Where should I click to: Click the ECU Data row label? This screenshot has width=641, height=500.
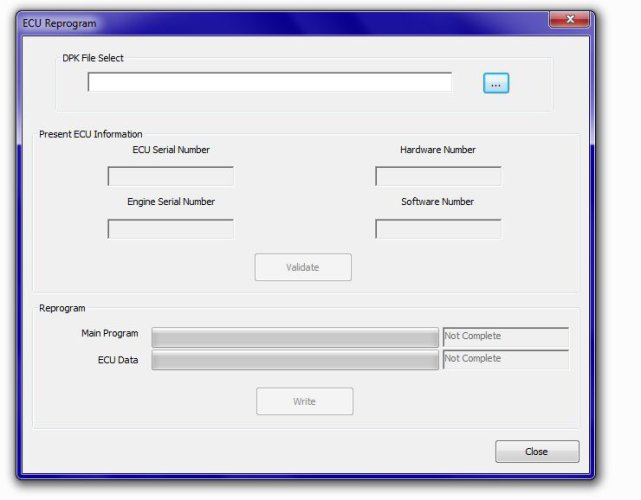pos(118,360)
